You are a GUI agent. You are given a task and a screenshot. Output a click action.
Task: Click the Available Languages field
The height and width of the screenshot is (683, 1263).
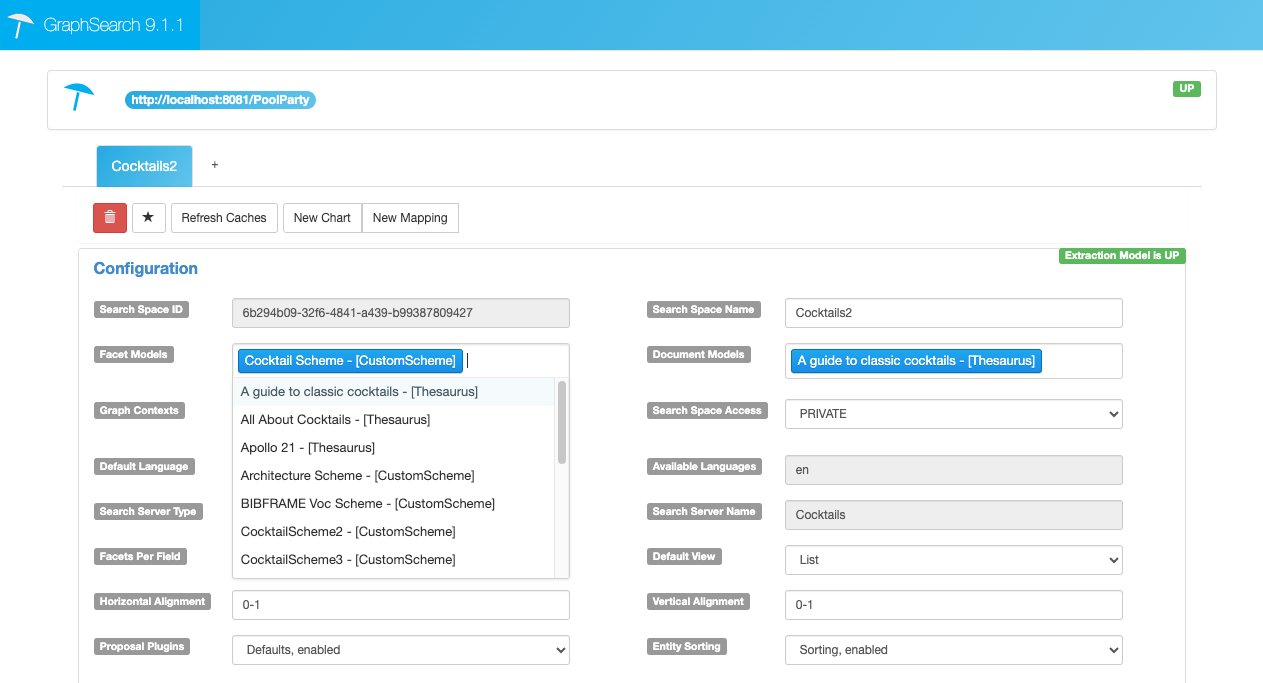954,470
